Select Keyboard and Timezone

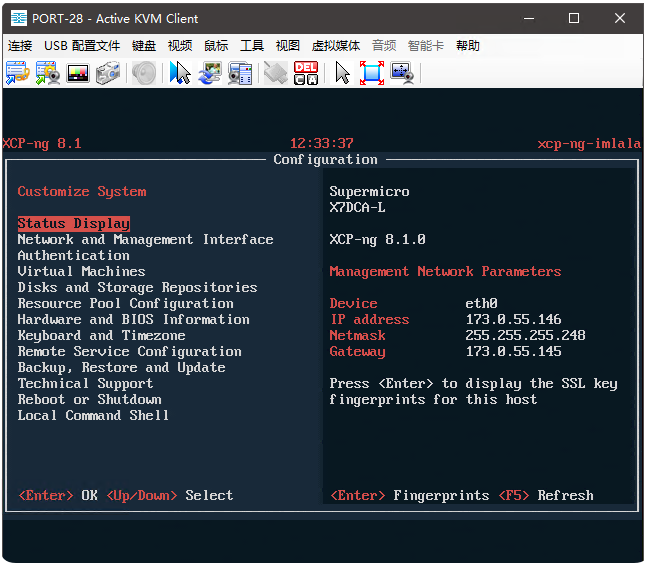(x=102, y=335)
